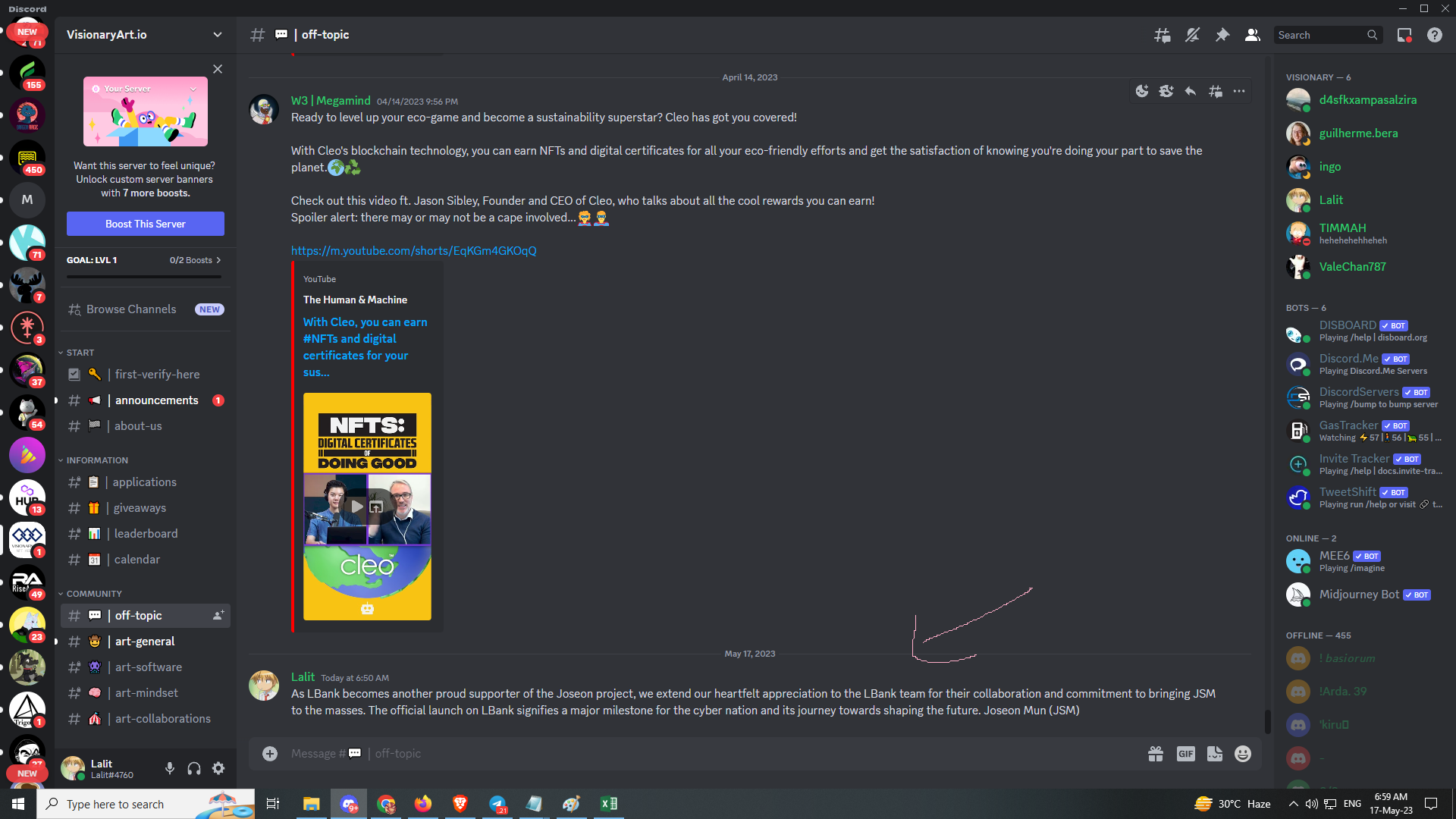Toggle notification settings bell icon
Image resolution: width=1456 pixels, height=819 pixels.
(1192, 35)
